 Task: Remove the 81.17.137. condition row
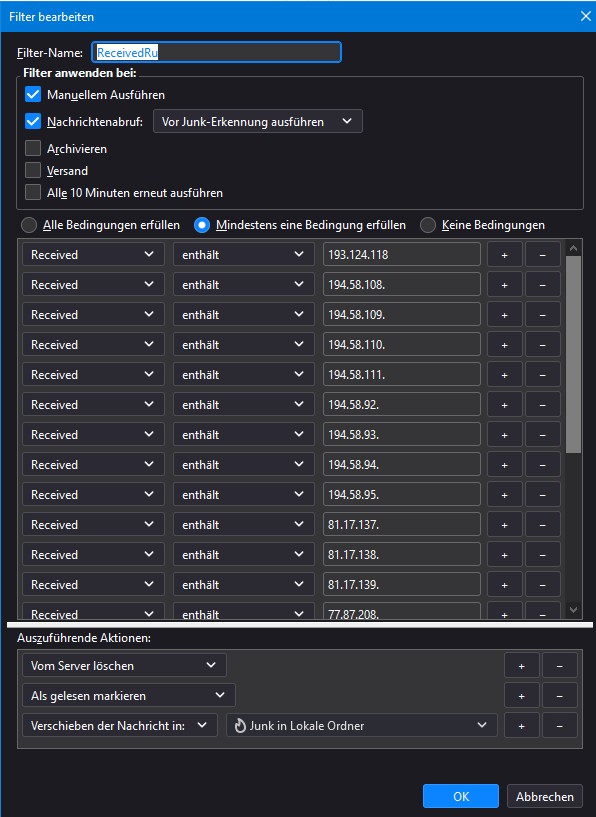[x=542, y=525]
